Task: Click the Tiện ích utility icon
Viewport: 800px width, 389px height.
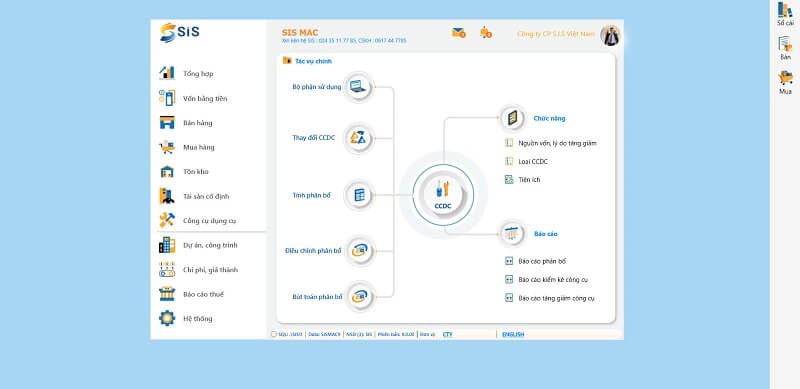Action: click(509, 180)
